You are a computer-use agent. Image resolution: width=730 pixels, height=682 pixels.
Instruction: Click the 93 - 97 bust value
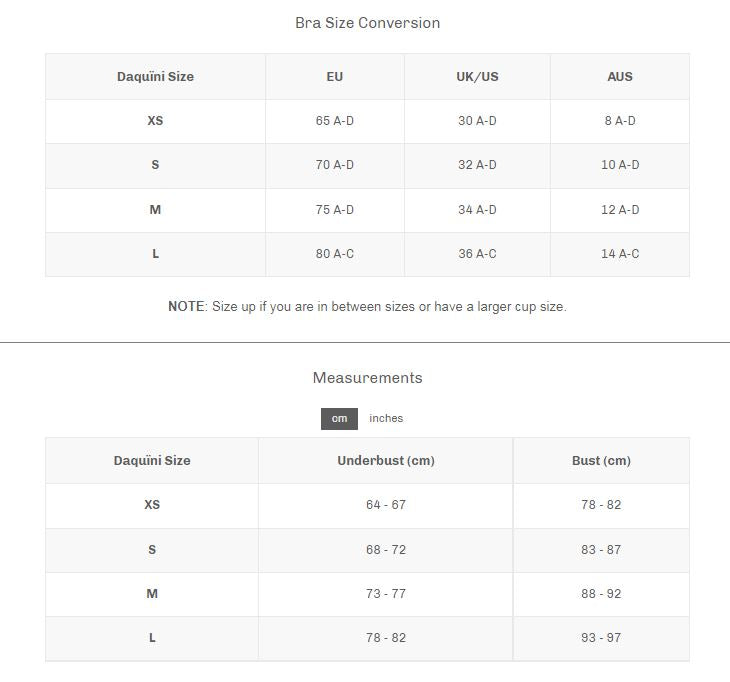[601, 638]
